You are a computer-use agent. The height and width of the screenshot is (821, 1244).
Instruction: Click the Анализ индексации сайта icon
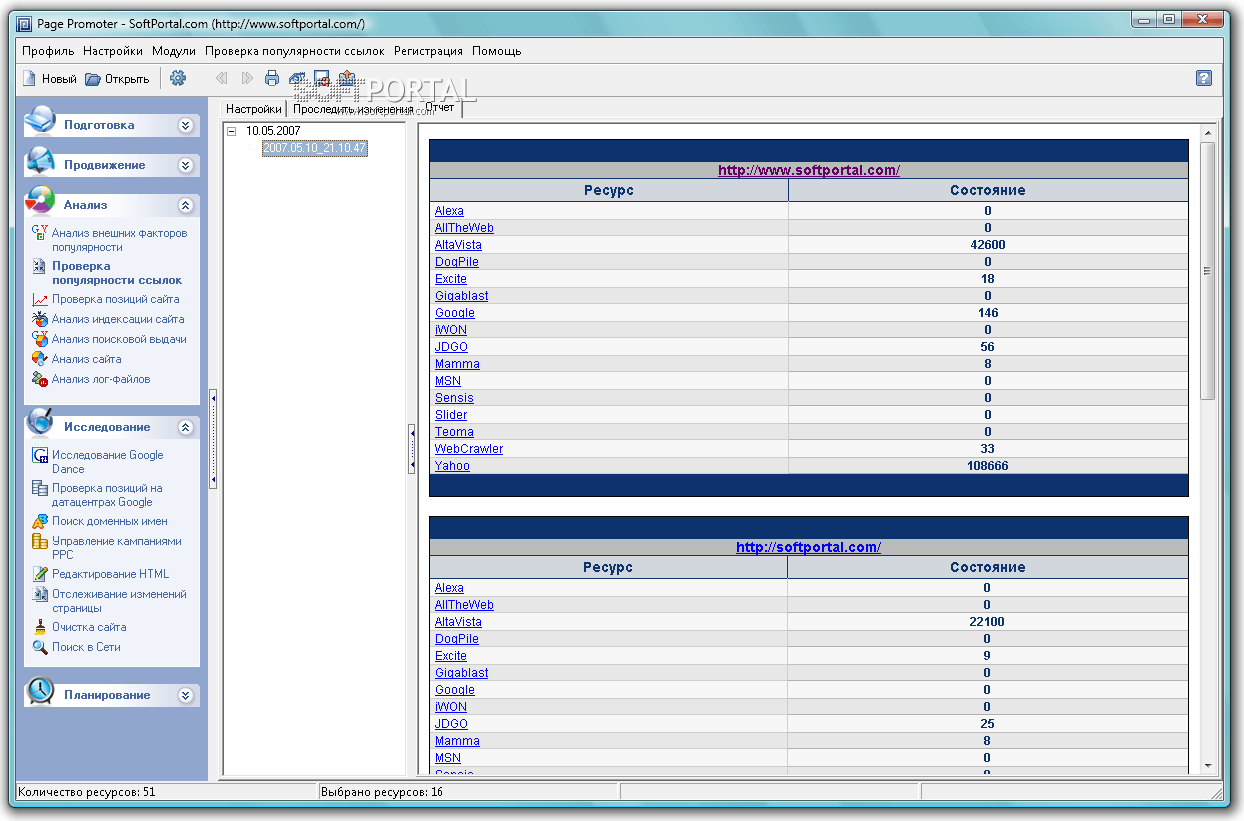pyautogui.click(x=40, y=319)
